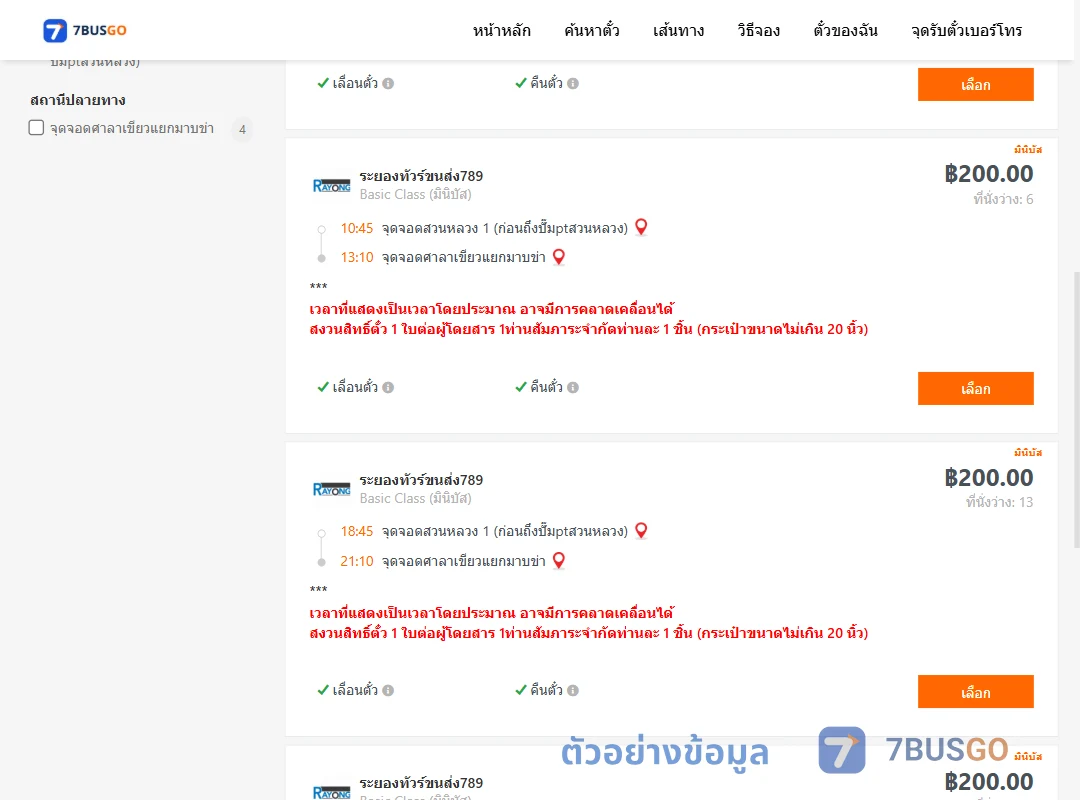Click the 18:45 departure time
Image resolution: width=1080 pixels, height=800 pixels.
coord(357,531)
